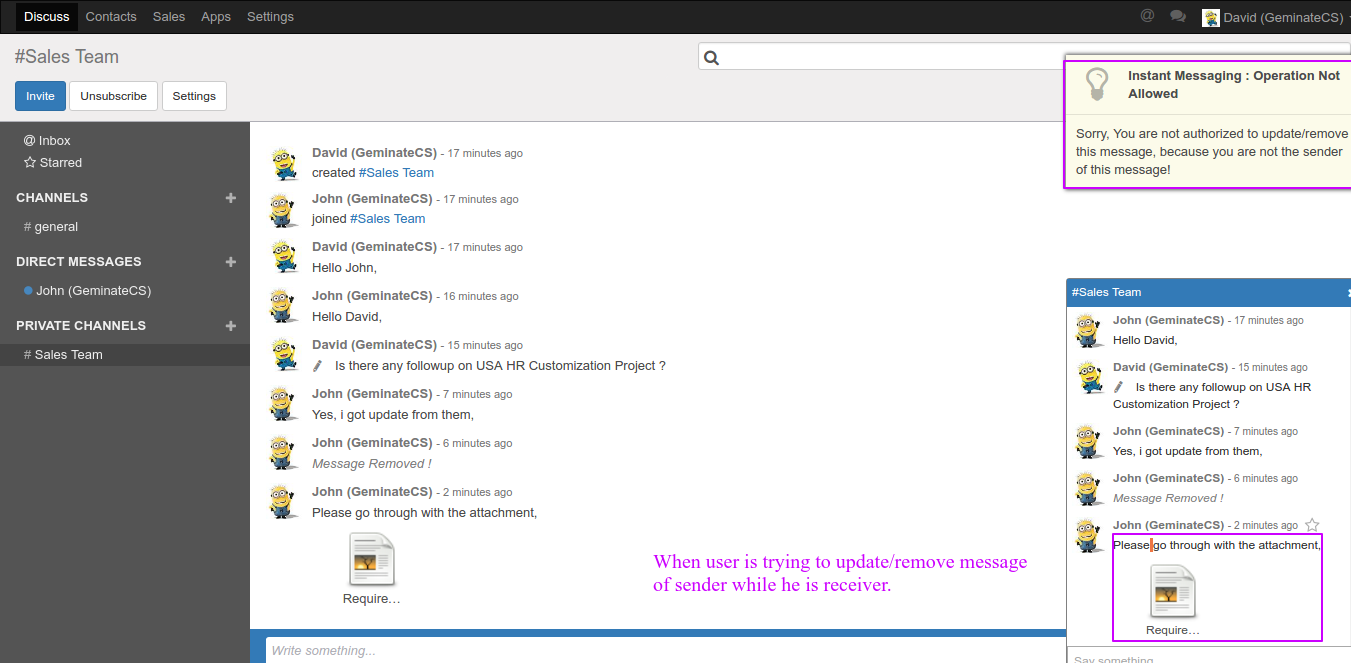This screenshot has width=1351, height=663.
Task: Click the lightbulb icon in notification
Action: click(1097, 84)
